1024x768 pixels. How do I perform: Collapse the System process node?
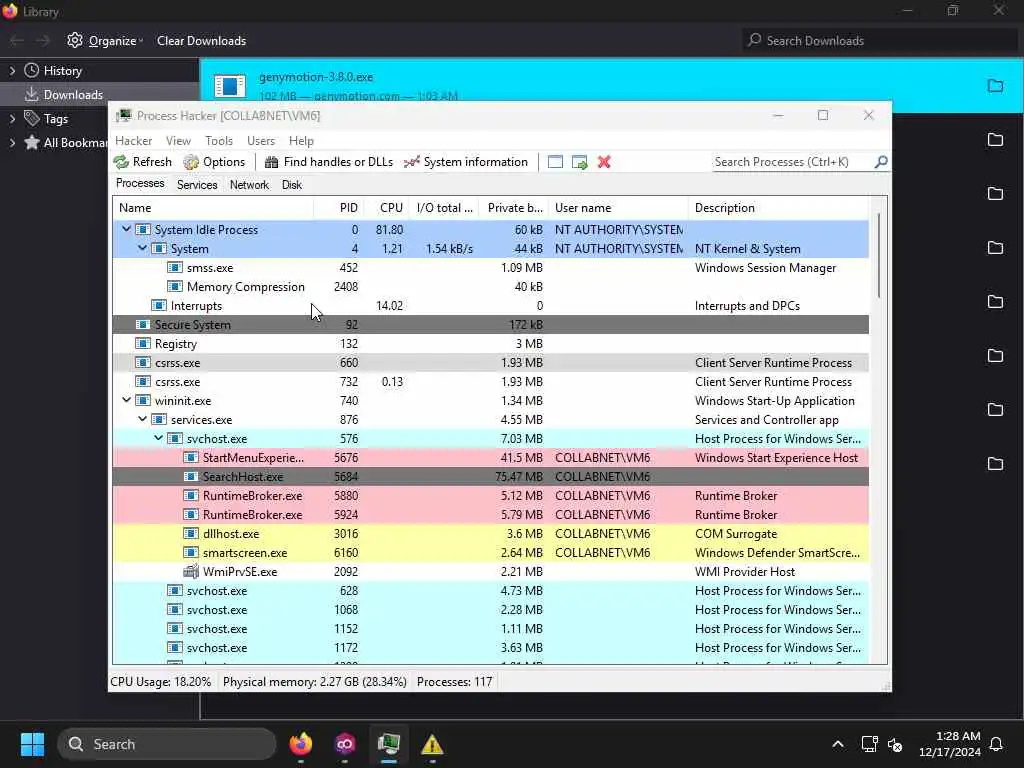[142, 248]
